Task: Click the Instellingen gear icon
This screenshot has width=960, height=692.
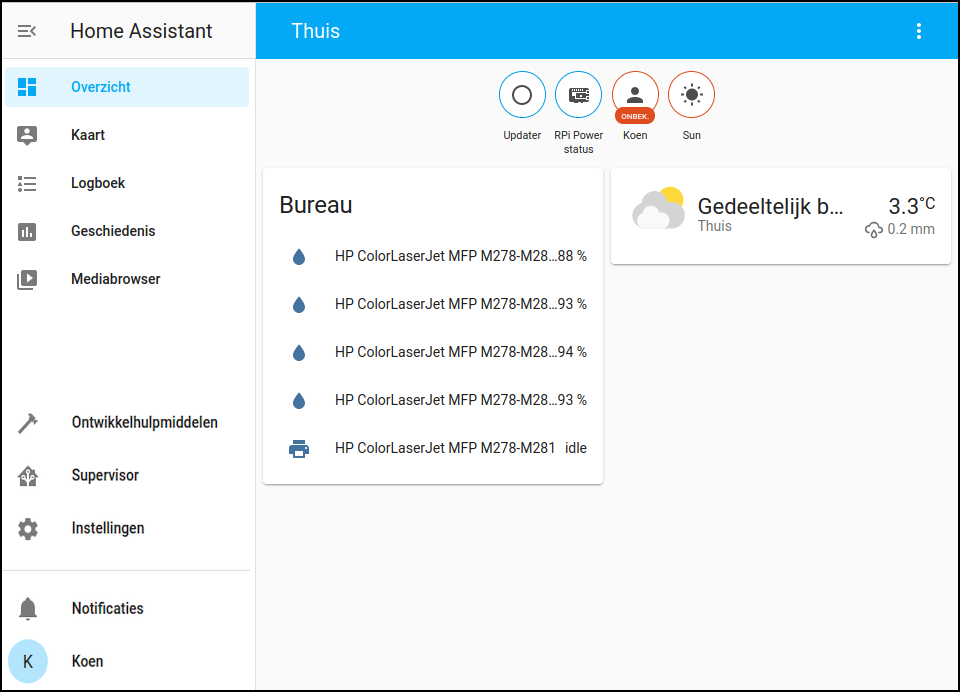Action: point(28,529)
